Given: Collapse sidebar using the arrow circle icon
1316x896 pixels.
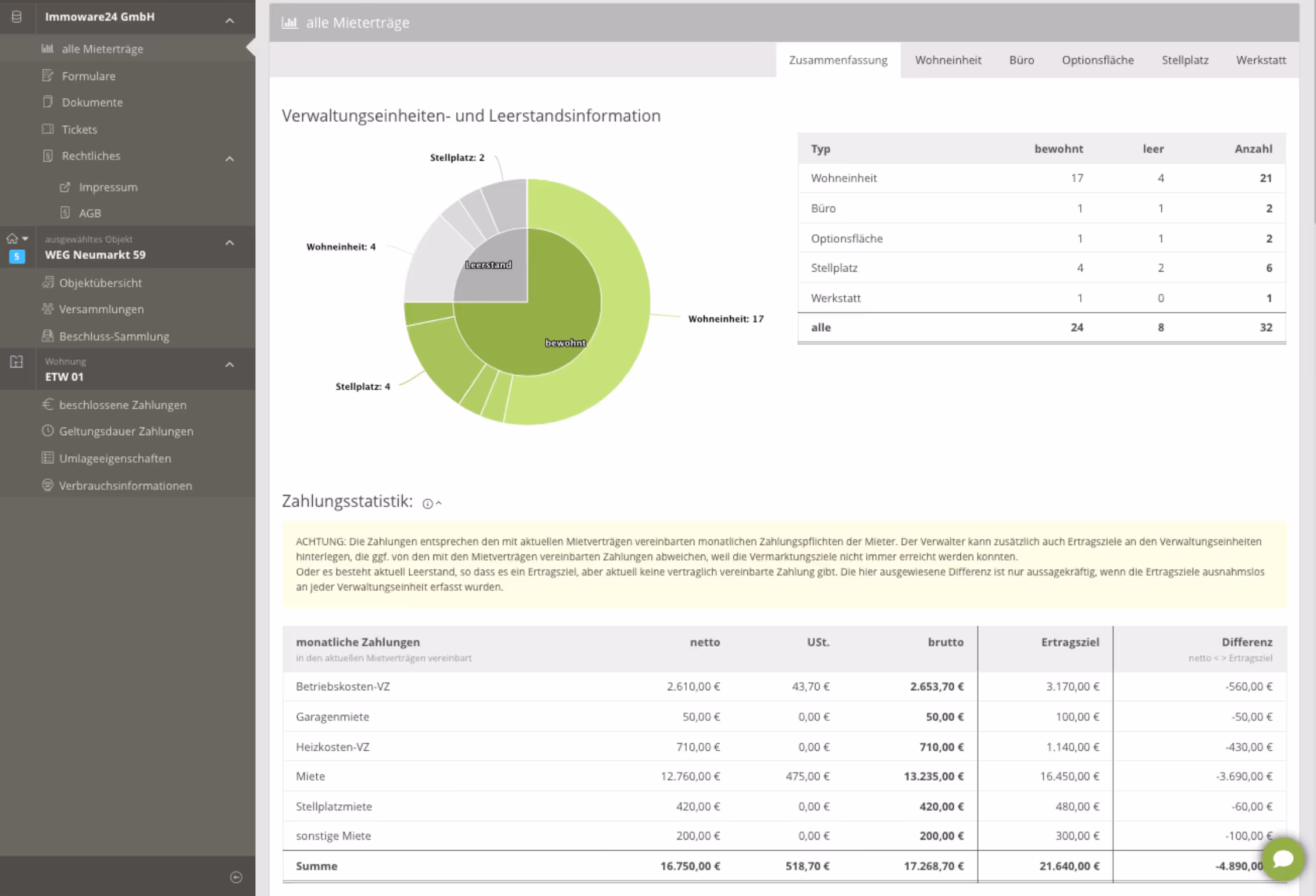Looking at the screenshot, I should point(236,877).
